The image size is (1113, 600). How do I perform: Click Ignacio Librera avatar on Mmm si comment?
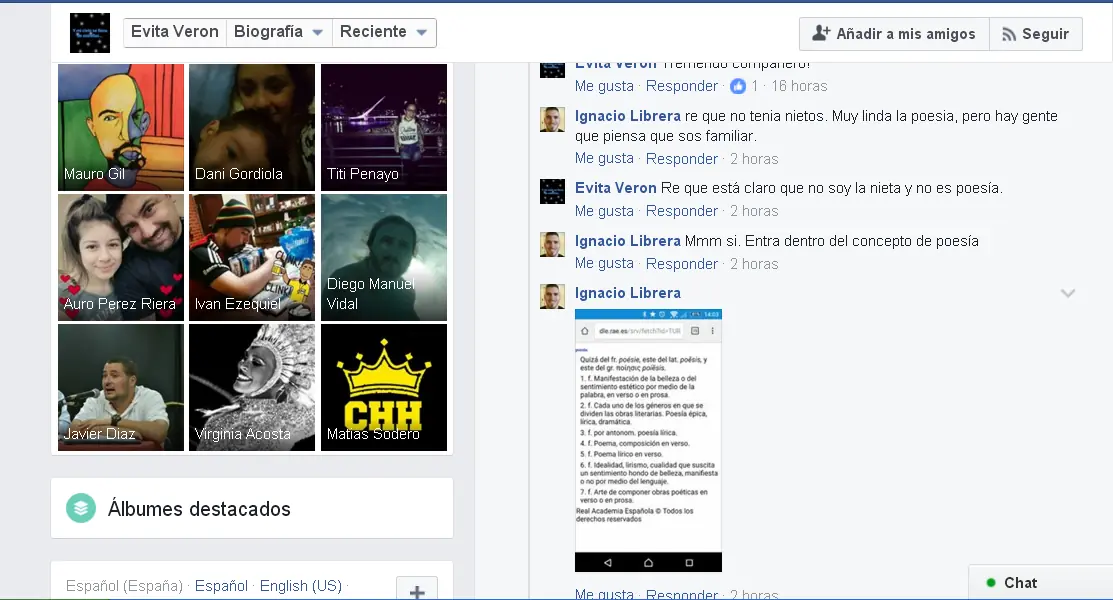coord(552,244)
